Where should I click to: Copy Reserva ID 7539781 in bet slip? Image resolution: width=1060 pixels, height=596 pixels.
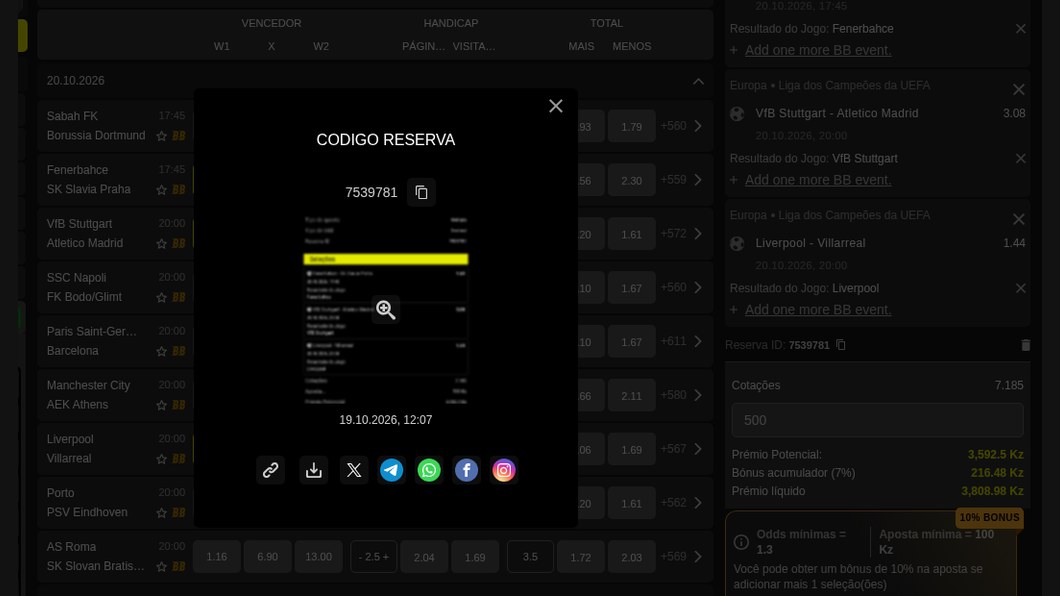coord(841,345)
